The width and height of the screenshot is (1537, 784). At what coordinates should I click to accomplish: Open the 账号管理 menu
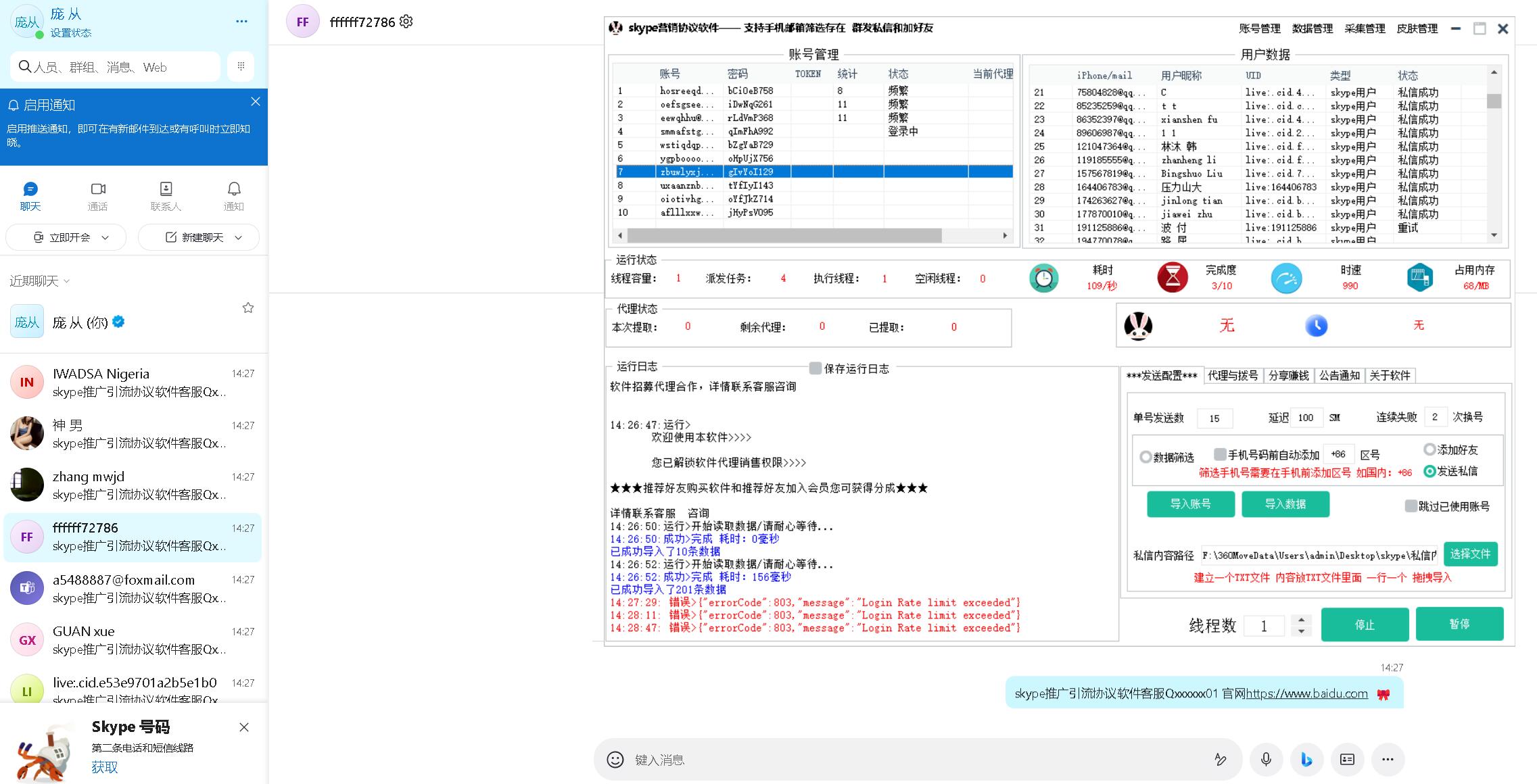1259,28
